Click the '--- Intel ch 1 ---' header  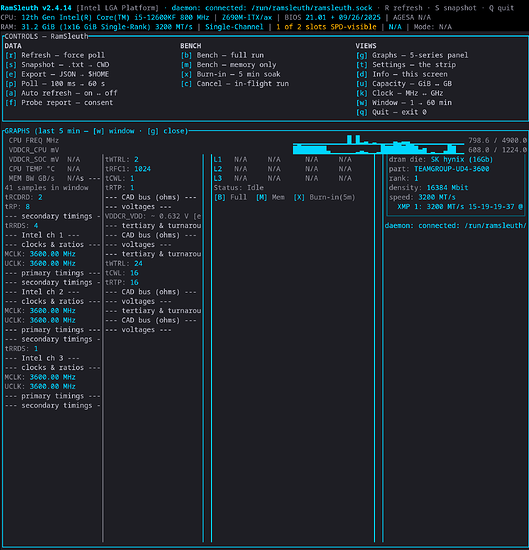42,235
